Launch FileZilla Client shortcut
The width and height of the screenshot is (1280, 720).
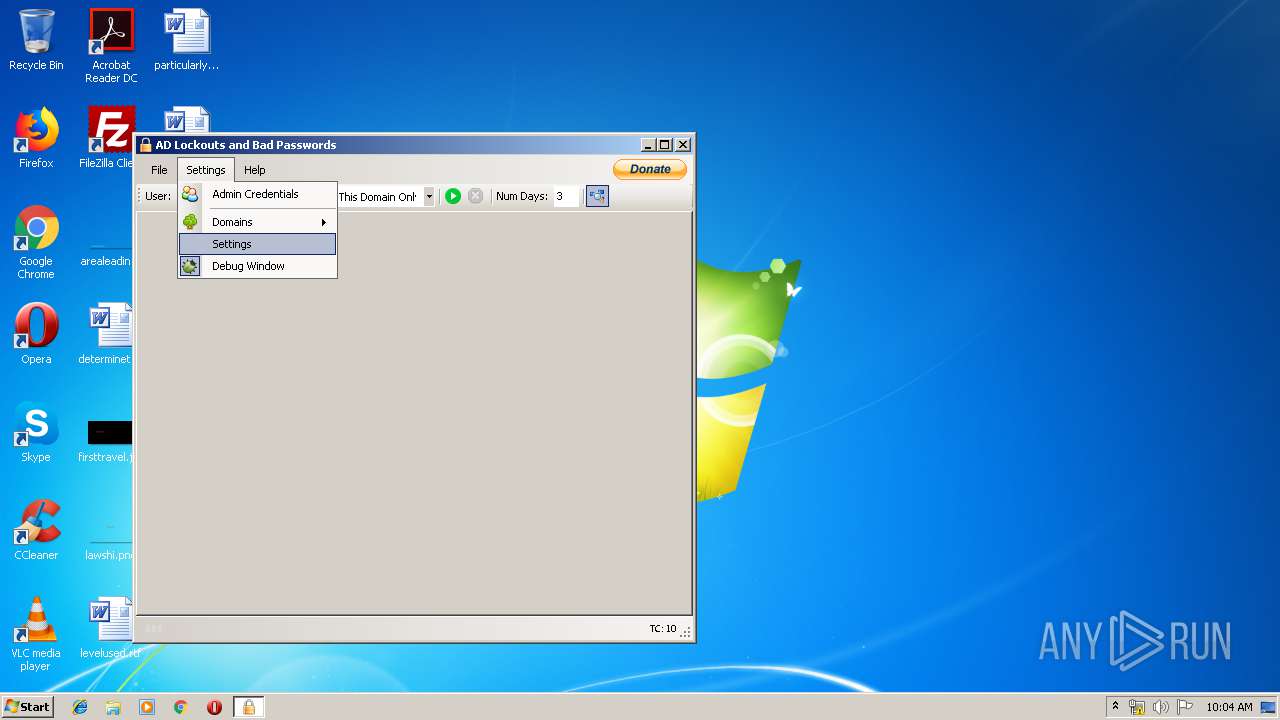coord(108,138)
